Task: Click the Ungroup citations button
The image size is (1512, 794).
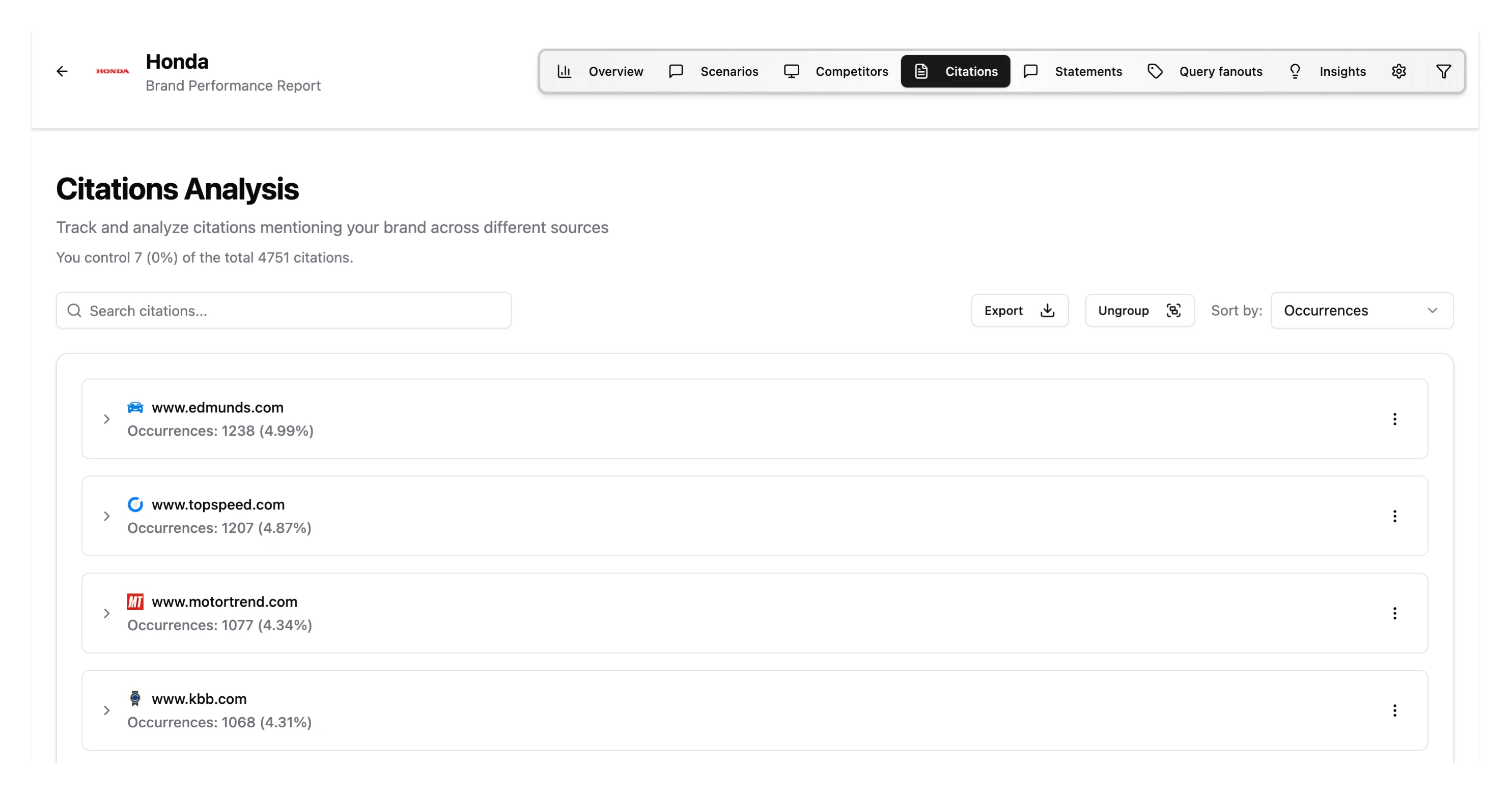Action: [x=1139, y=310]
